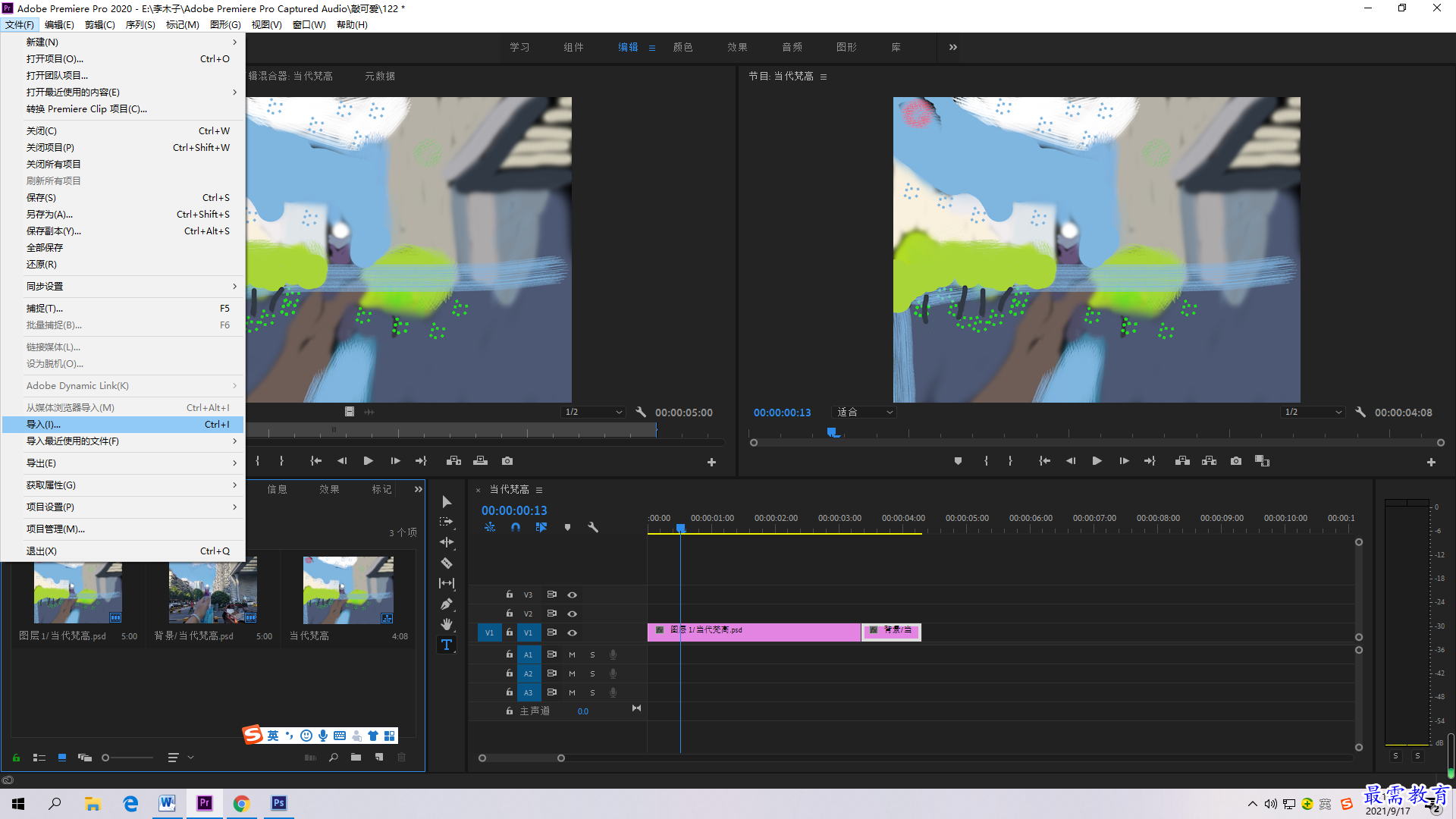The image size is (1456, 819).
Task: Export frame from Source monitor
Action: click(507, 461)
